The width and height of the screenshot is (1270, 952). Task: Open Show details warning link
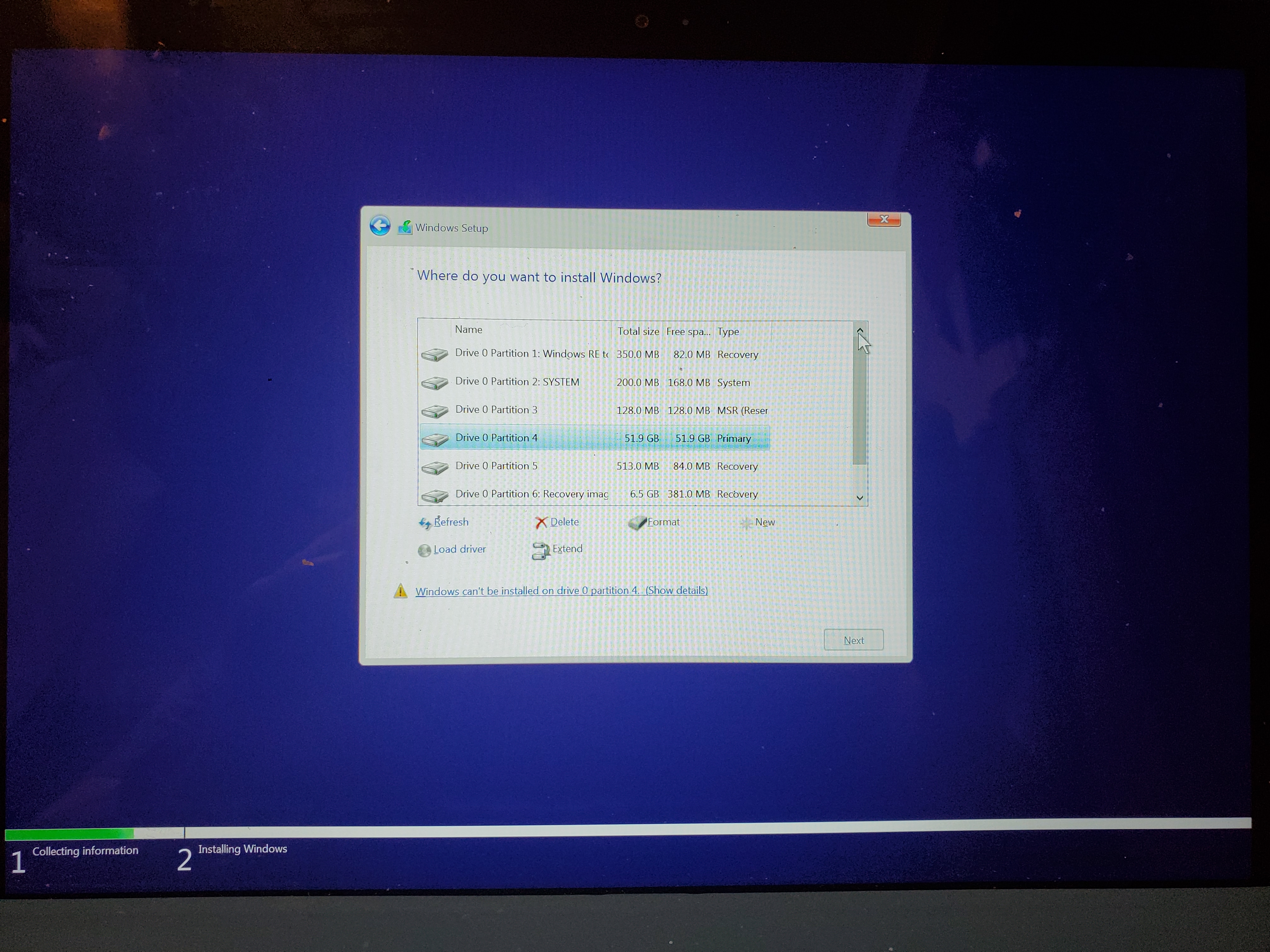tap(676, 591)
